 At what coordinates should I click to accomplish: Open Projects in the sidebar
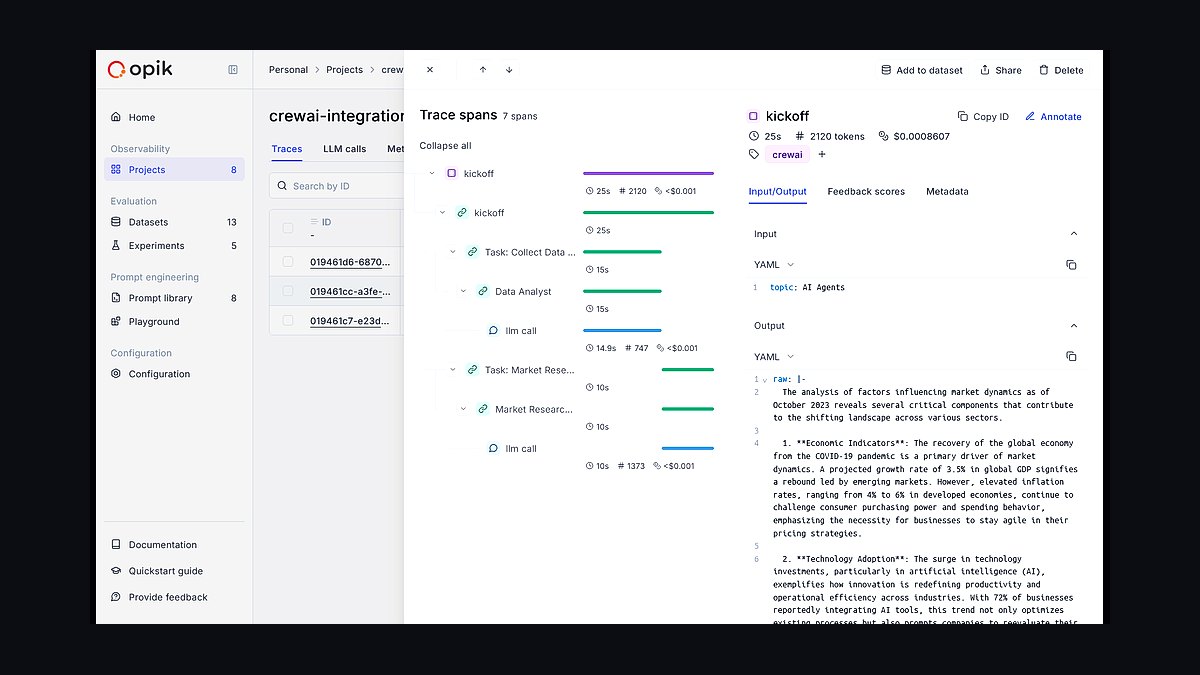(x=174, y=169)
